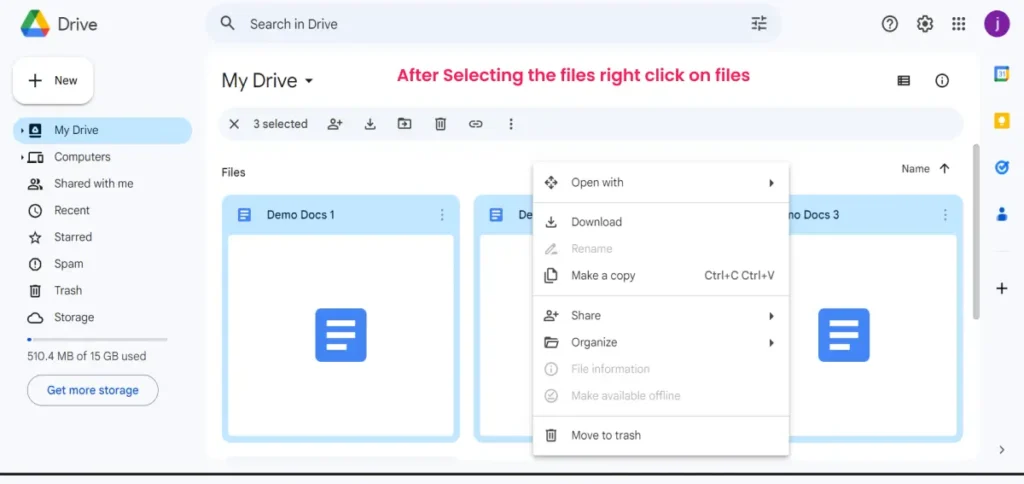Reverse the Name sort direction arrow

pyautogui.click(x=945, y=169)
